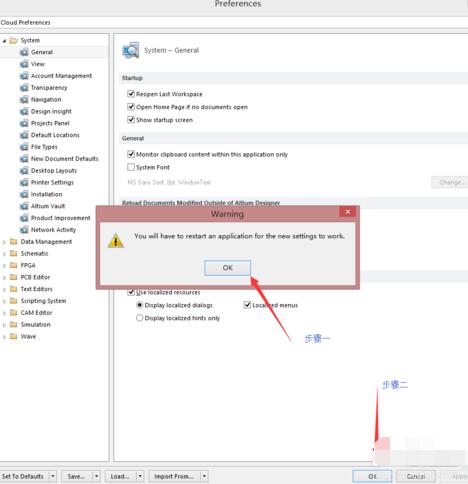
Task: Click the Printer Settings page icon
Action: pos(24,182)
